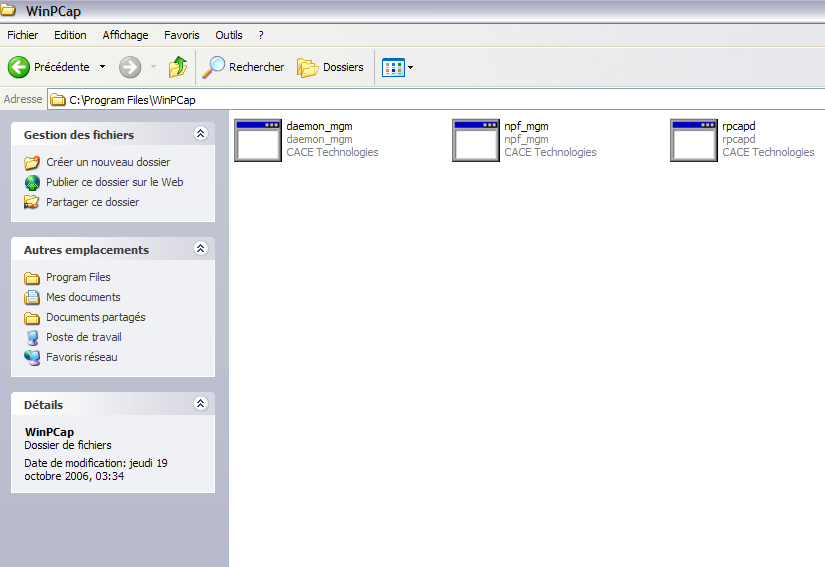Click the Favoris réseau network icon
This screenshot has width=825, height=567.
pos(32,358)
